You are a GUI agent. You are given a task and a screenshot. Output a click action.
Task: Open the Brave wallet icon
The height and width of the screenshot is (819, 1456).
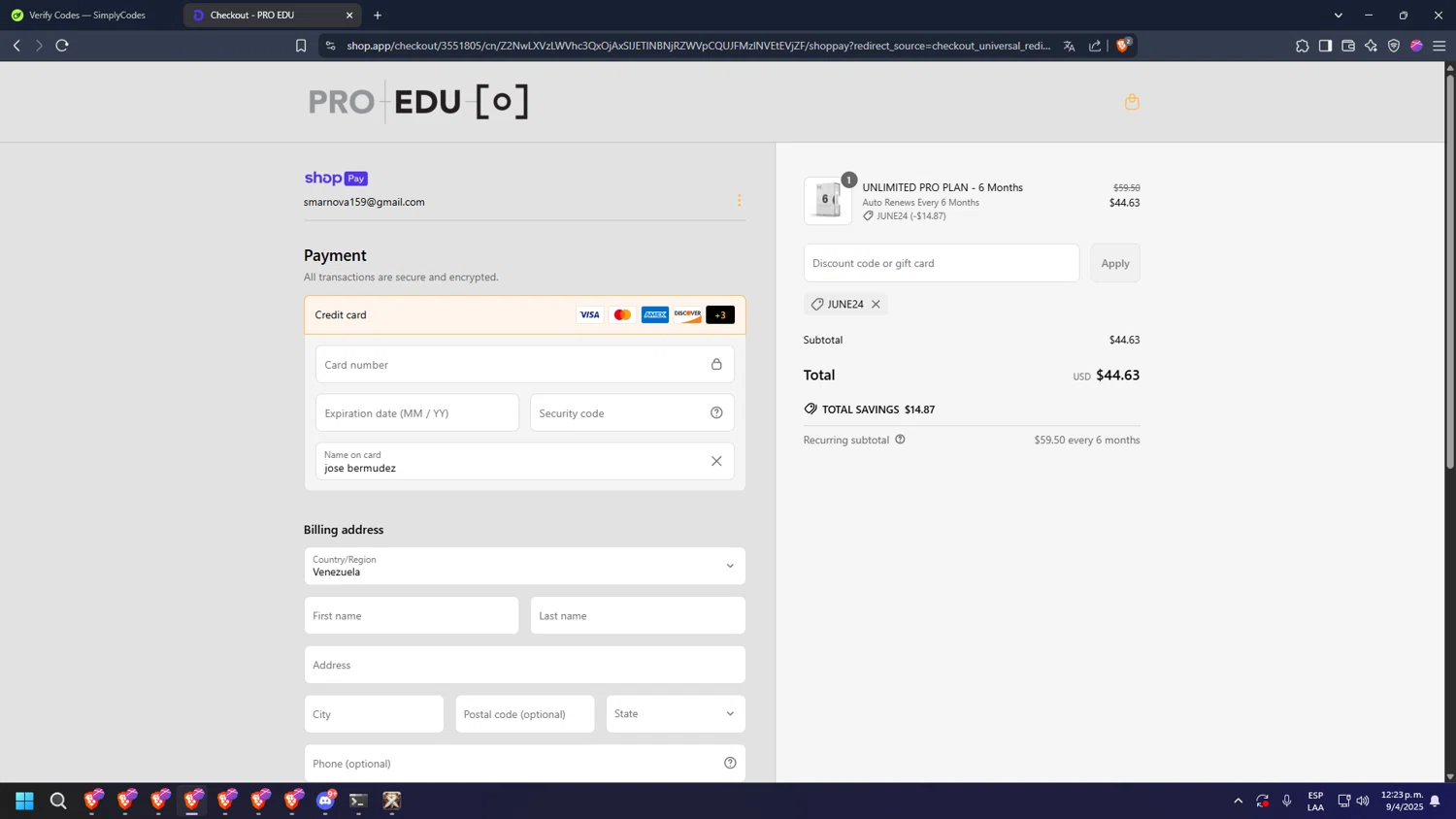coord(1348,46)
